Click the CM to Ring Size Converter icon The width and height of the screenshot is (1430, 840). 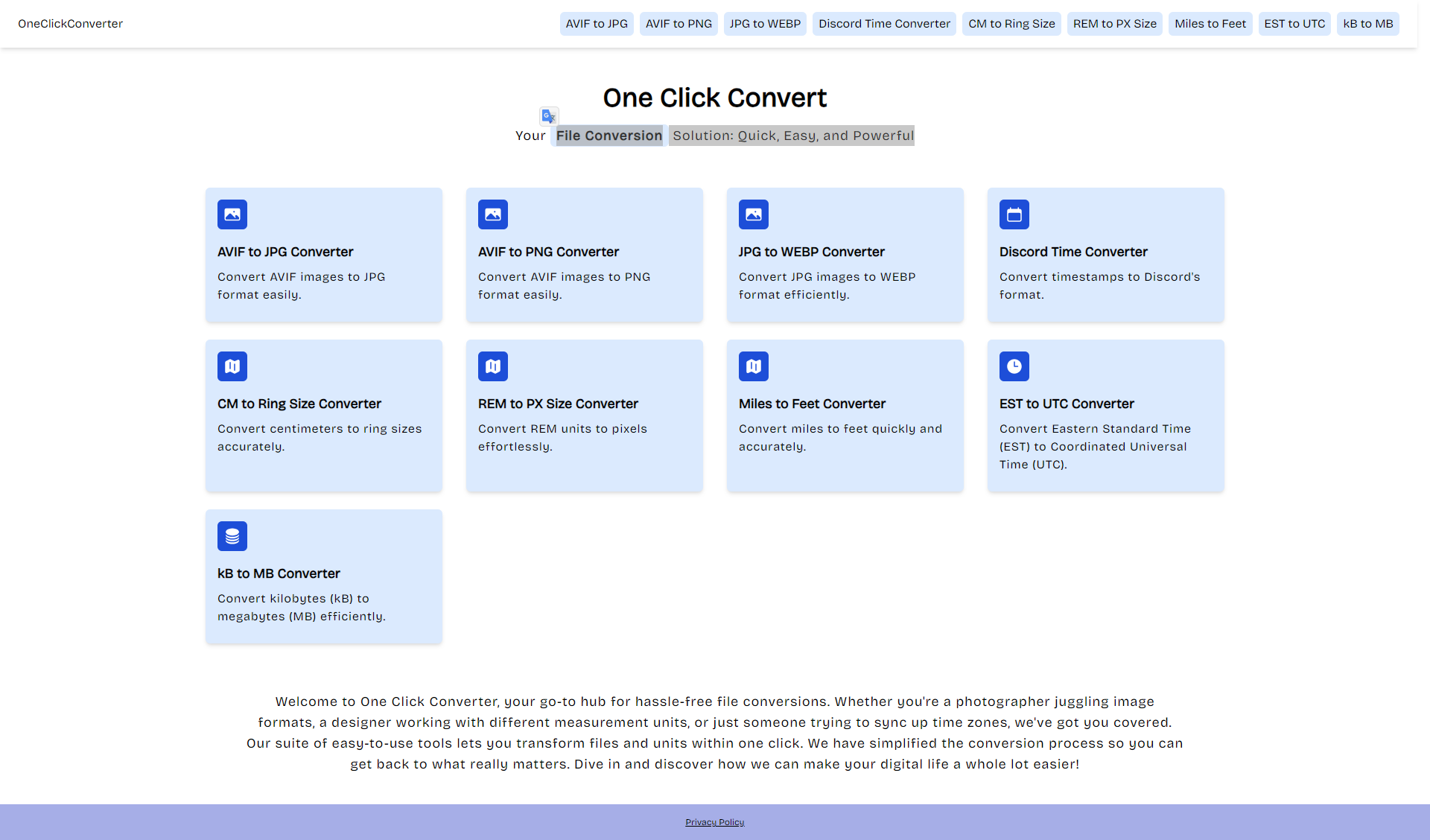[232, 366]
